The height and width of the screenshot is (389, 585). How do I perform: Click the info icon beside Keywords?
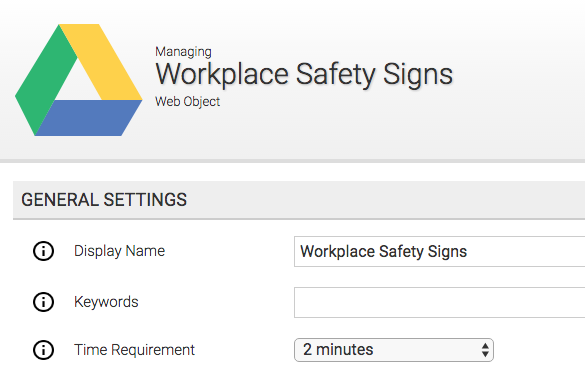tap(44, 302)
